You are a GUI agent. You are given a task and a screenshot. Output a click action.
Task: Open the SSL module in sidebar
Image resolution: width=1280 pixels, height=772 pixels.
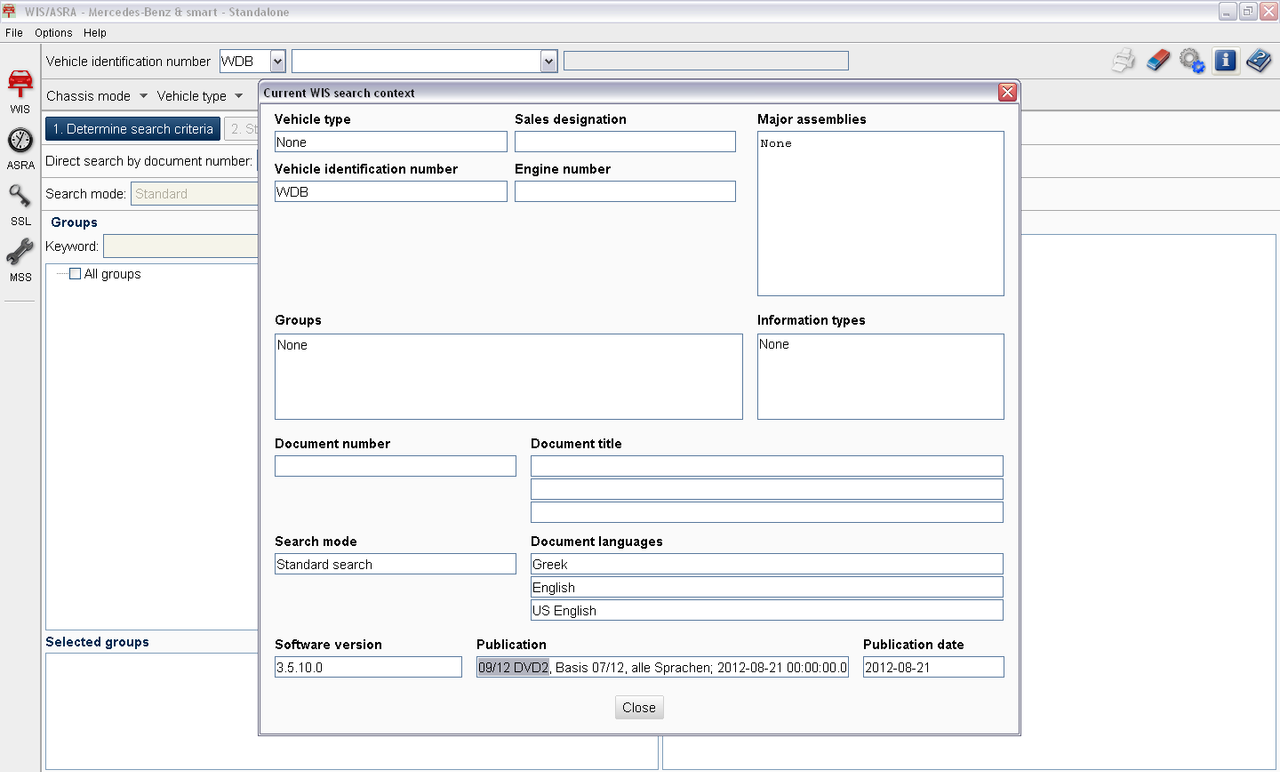pos(20,205)
